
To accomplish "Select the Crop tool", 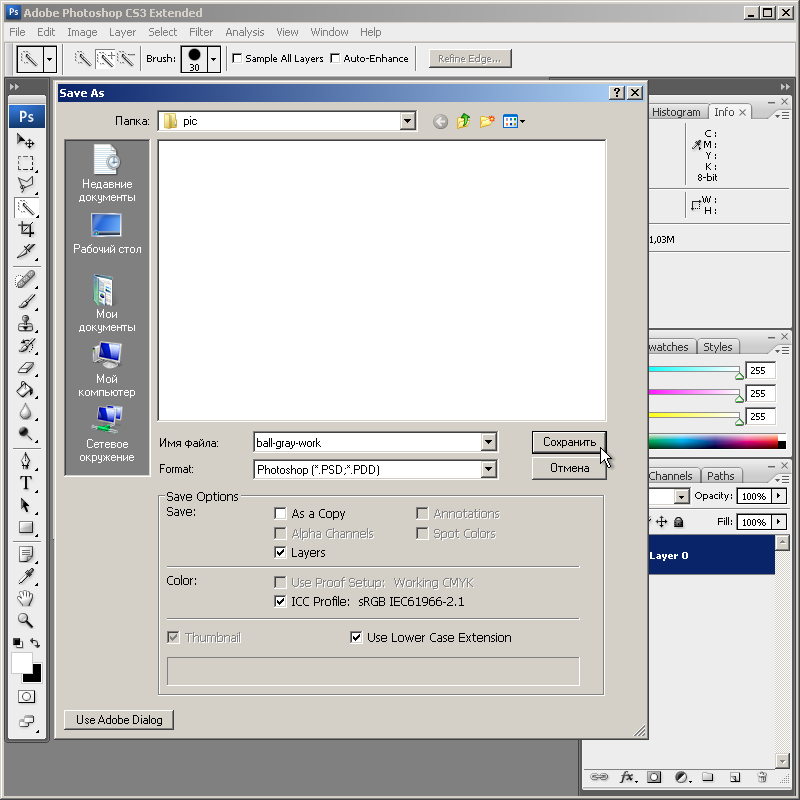I will coord(26,229).
